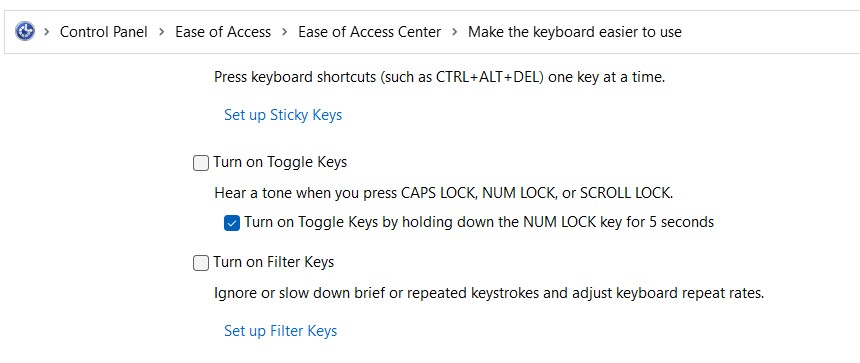Open the Set up Sticky Keys link
The height and width of the screenshot is (363, 860).
pos(283,115)
